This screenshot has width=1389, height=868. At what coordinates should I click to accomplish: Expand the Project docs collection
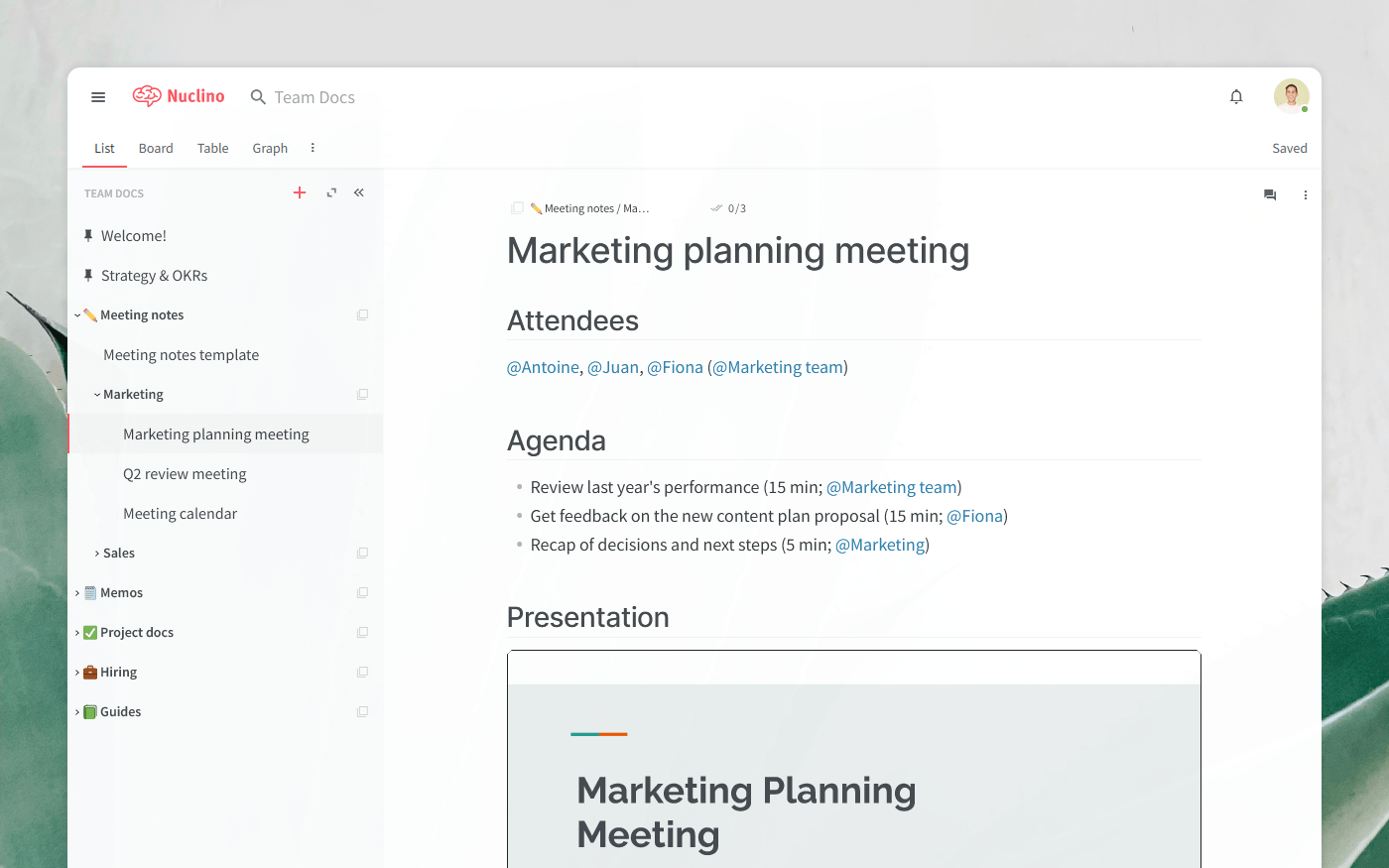point(77,633)
